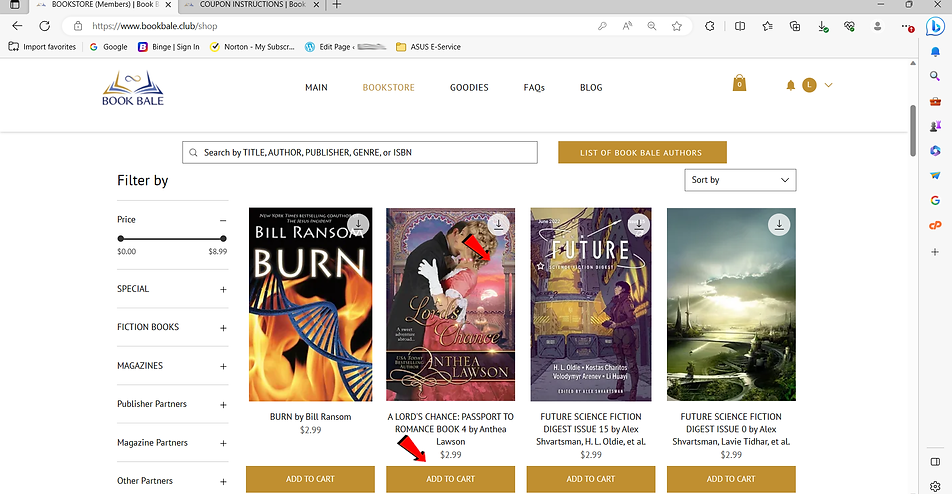This screenshot has width=952, height=494.
Task: Open the BLOG menu item
Action: click(591, 87)
